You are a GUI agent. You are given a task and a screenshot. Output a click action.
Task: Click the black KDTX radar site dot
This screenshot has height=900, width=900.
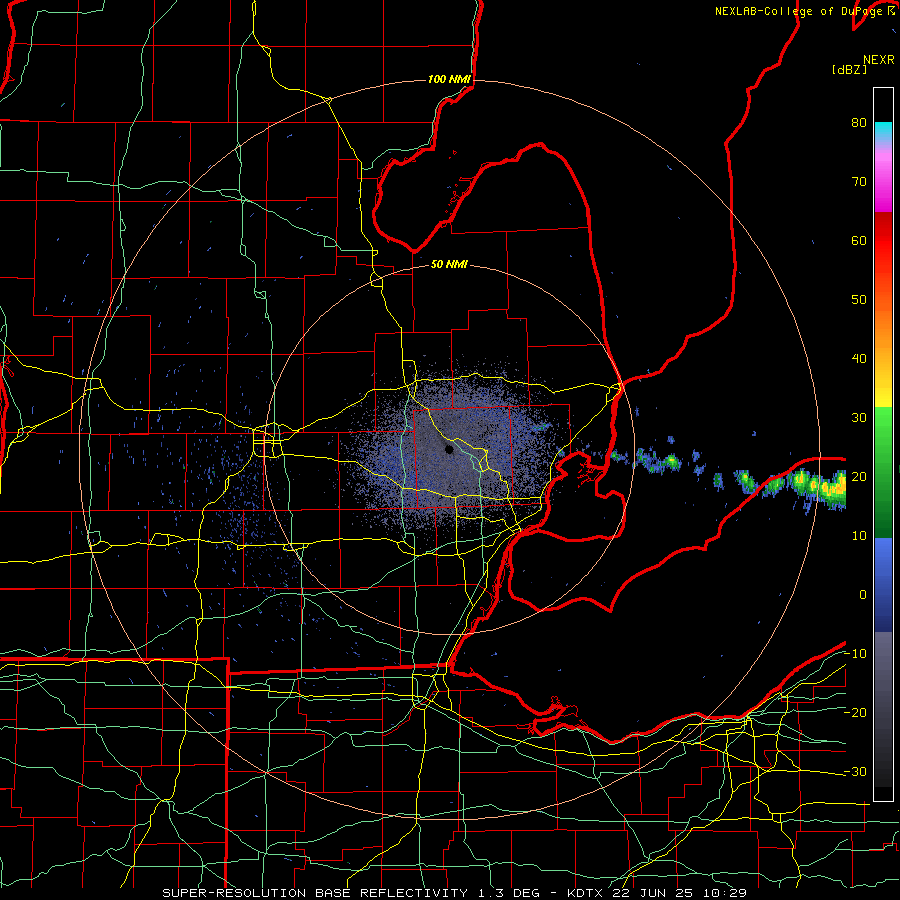(449, 449)
